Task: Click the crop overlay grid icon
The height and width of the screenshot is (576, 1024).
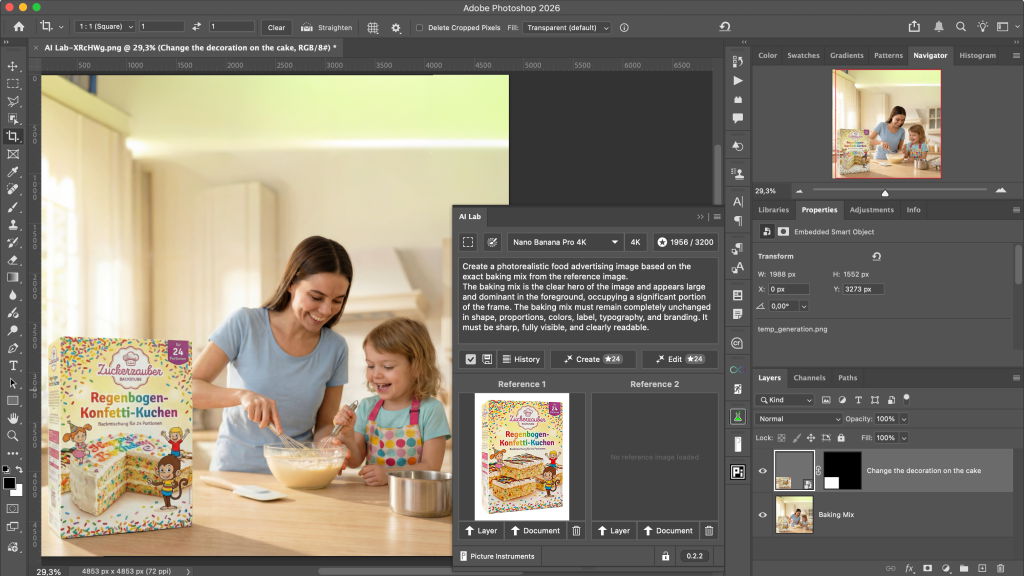Action: [373, 28]
